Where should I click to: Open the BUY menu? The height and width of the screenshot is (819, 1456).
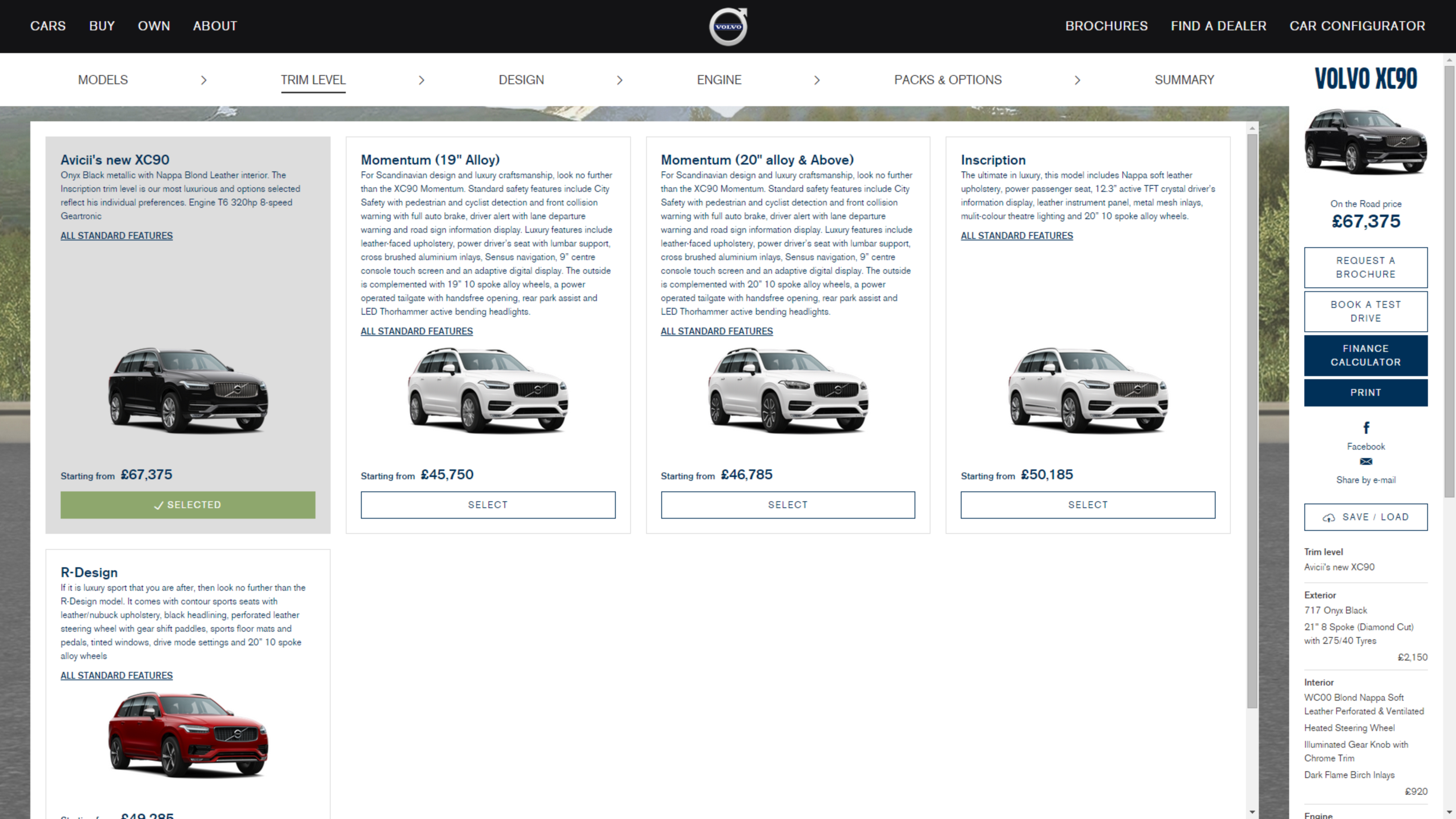point(102,26)
